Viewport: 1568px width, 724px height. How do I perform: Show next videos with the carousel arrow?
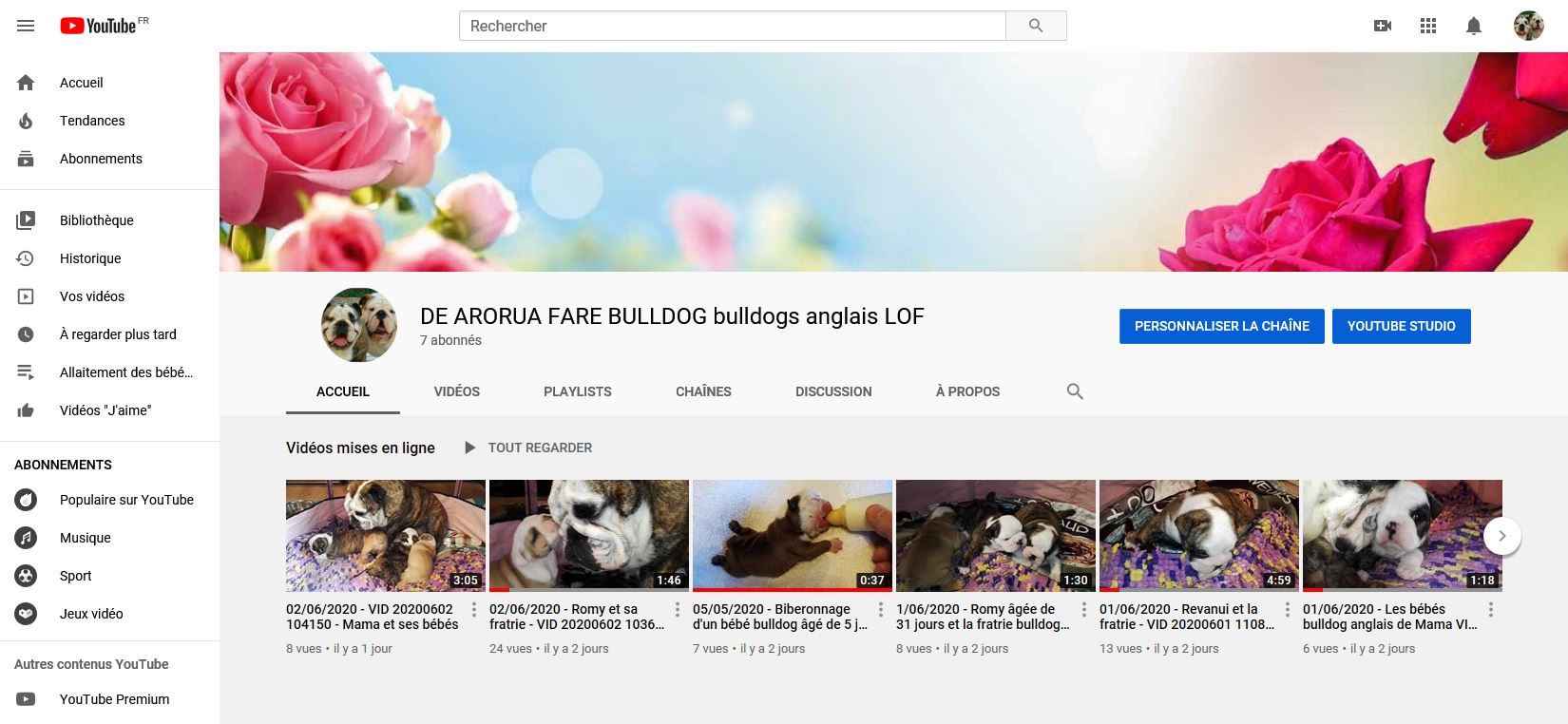(1502, 536)
